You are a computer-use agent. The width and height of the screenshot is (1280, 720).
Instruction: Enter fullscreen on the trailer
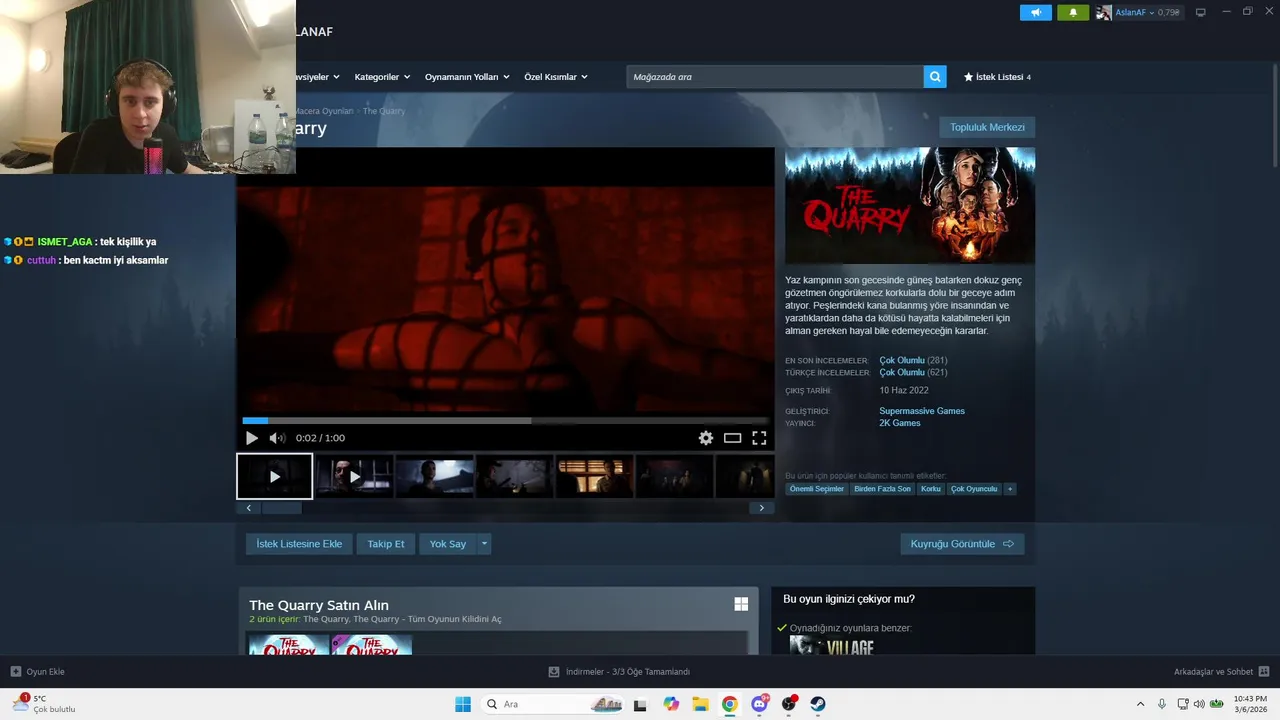[759, 438]
